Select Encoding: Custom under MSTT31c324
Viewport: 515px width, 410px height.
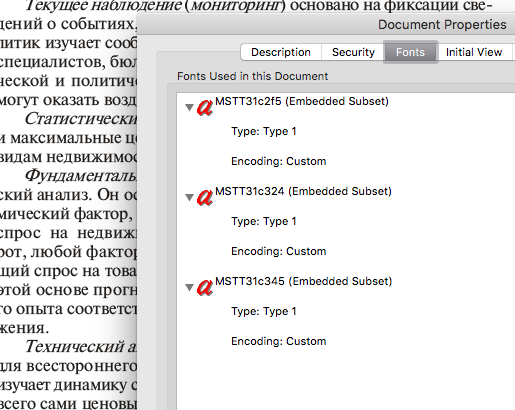pyautogui.click(x=279, y=251)
